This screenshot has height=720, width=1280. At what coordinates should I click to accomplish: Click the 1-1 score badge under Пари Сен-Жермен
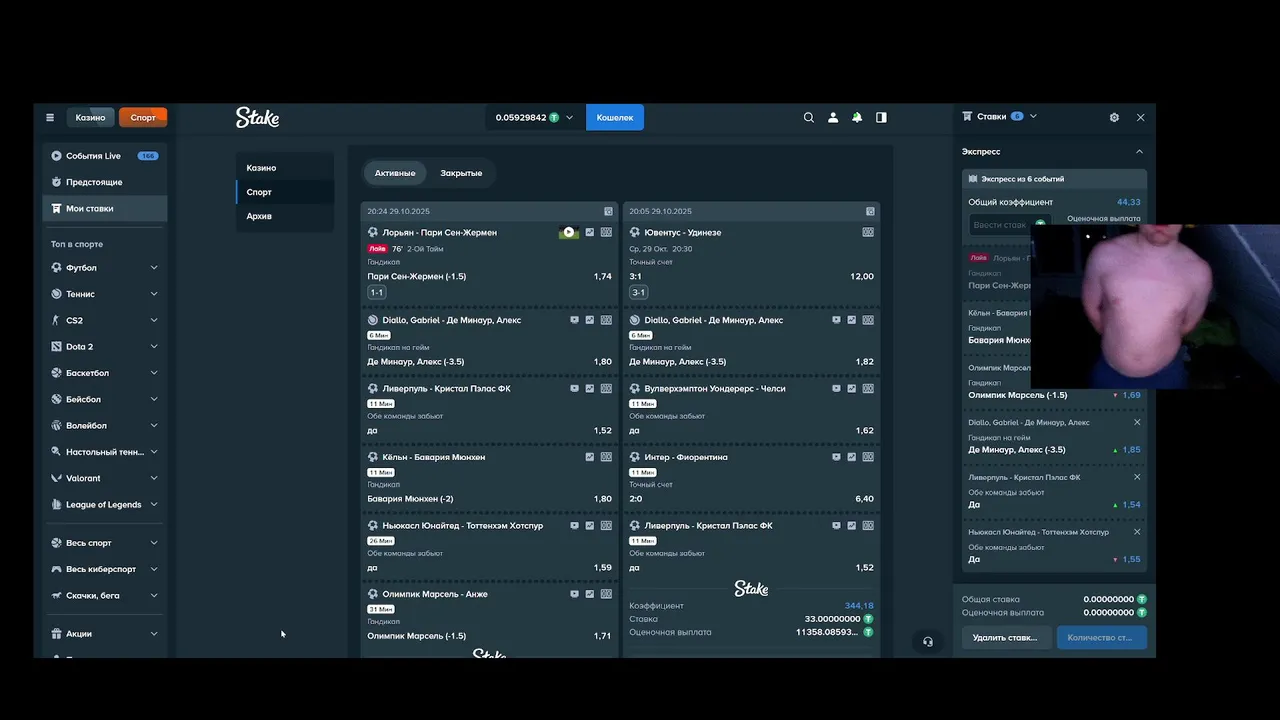coord(376,292)
